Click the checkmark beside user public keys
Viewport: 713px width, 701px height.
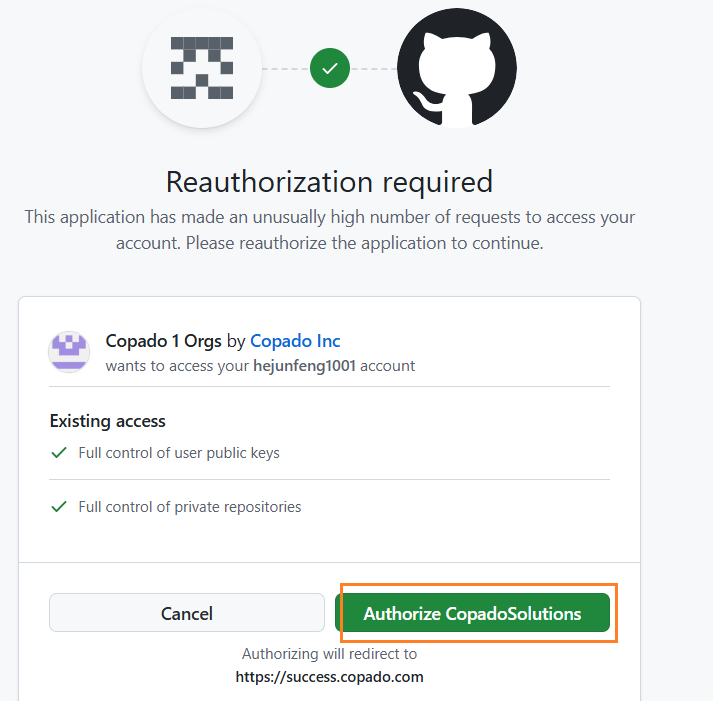pos(59,453)
